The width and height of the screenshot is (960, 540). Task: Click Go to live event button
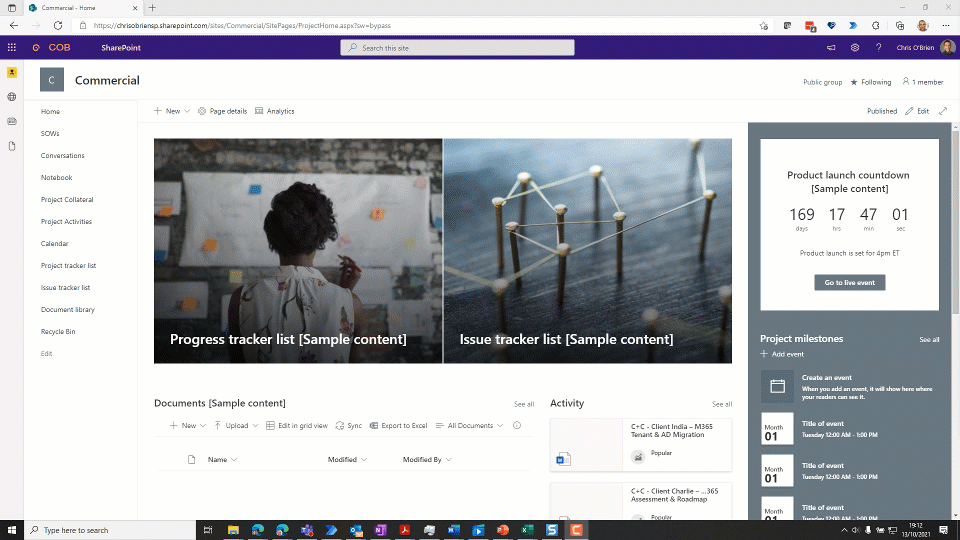click(849, 282)
